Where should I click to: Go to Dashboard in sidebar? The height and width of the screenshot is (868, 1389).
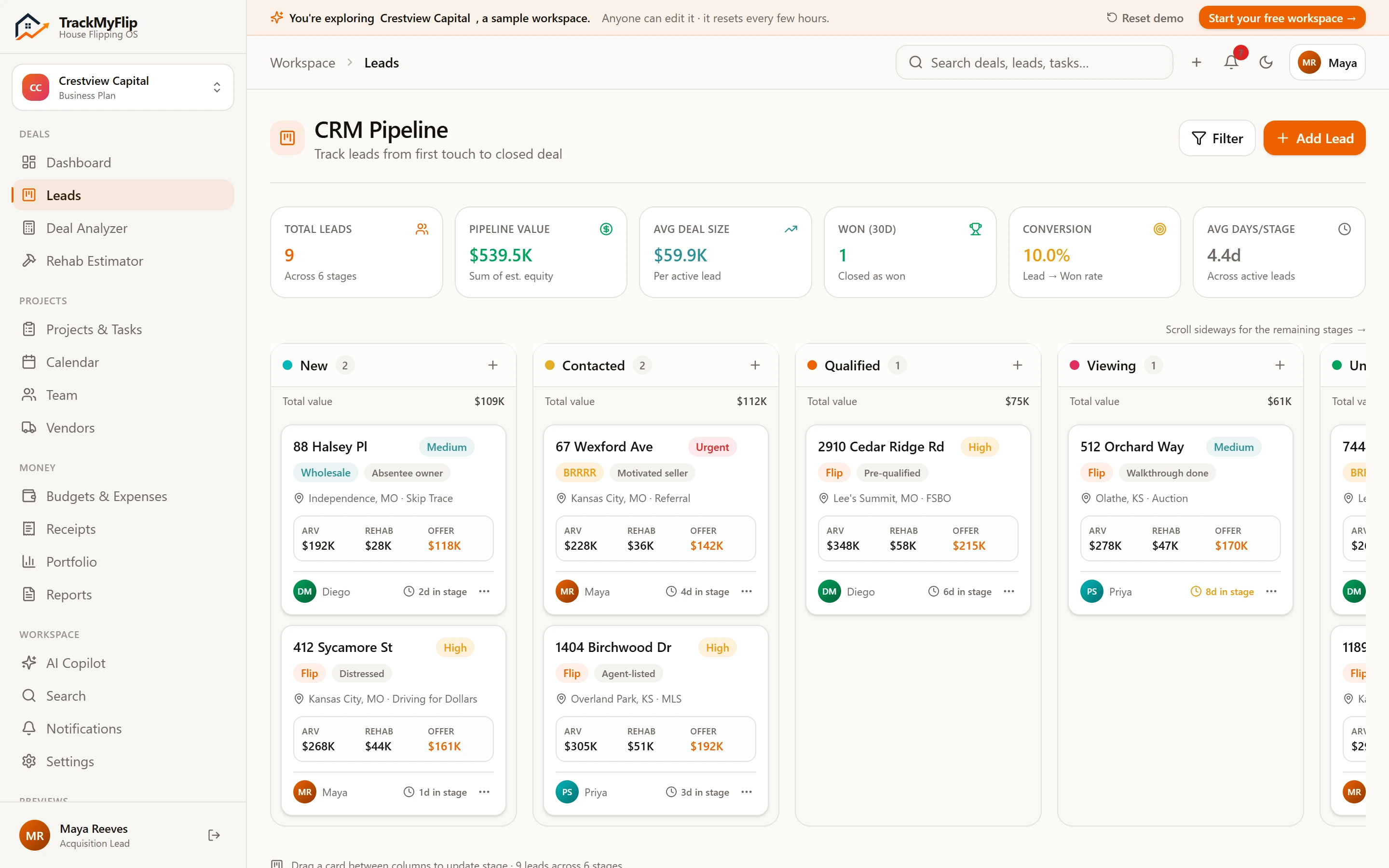tap(123, 163)
